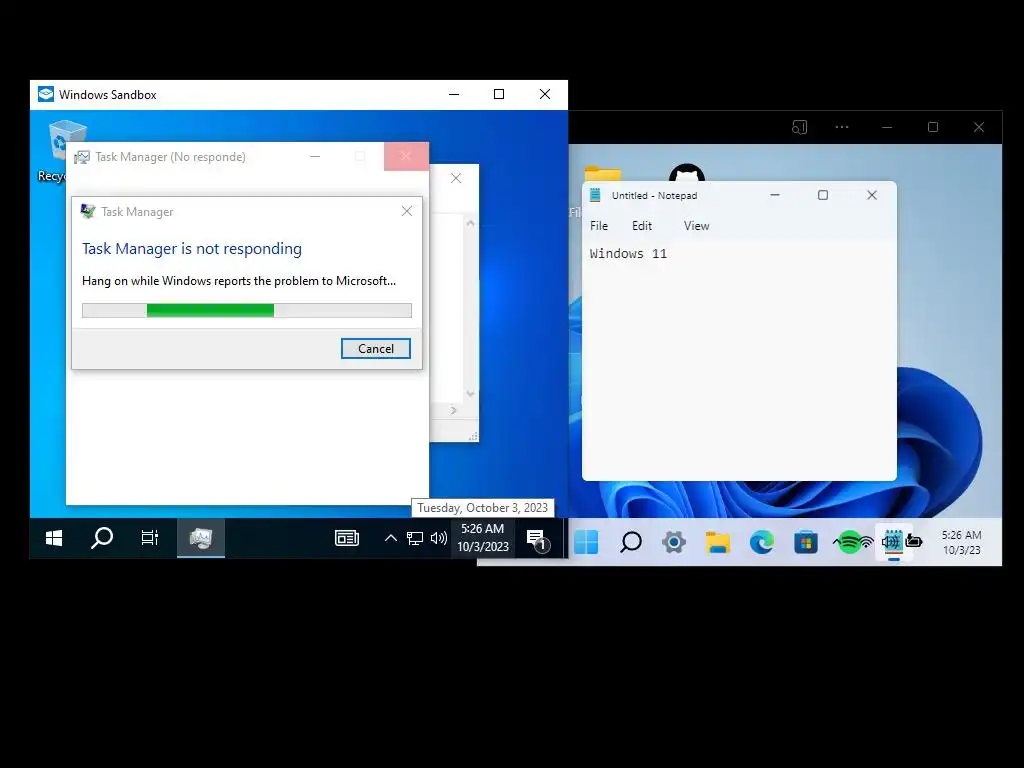Open the Action Center notification icon
The width and height of the screenshot is (1024, 768).
pyautogui.click(x=537, y=539)
